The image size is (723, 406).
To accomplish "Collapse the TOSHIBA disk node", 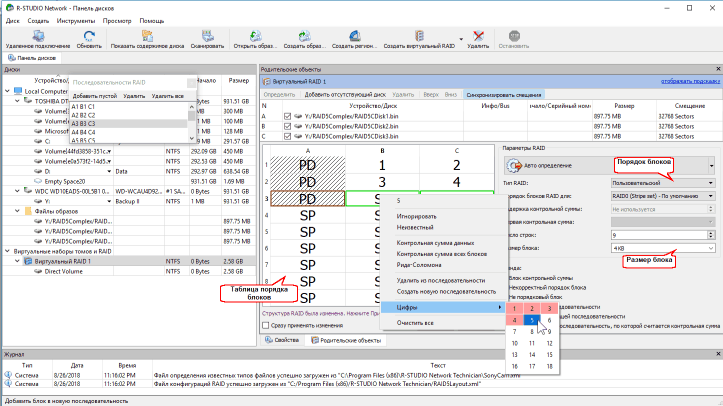I will click(x=18, y=101).
